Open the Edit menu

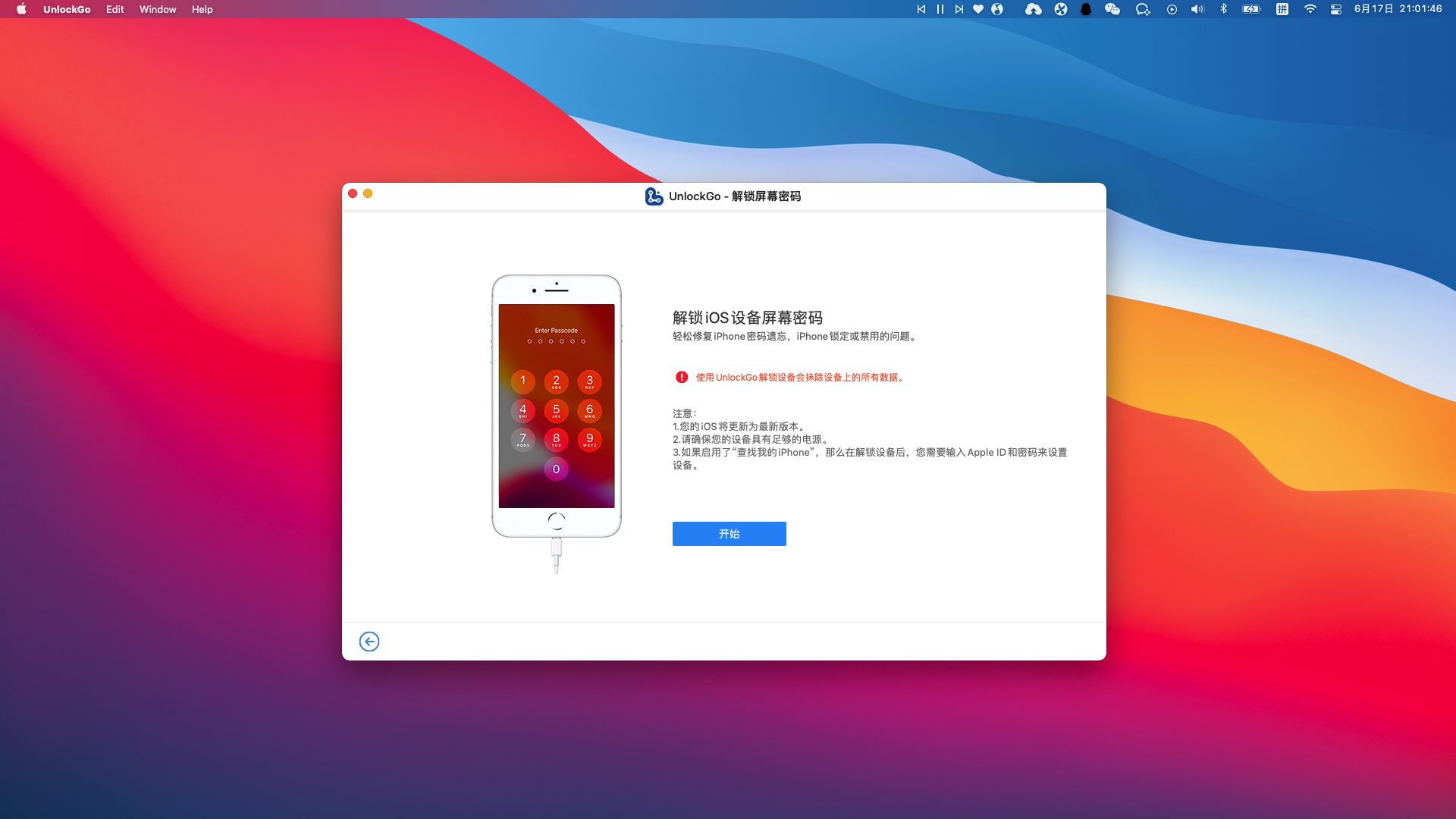tap(115, 9)
